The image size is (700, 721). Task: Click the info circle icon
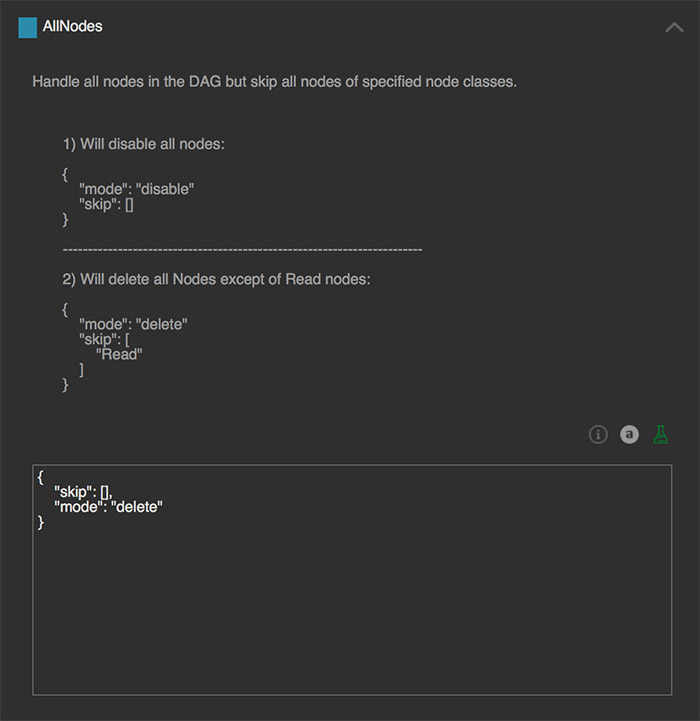tap(598, 434)
